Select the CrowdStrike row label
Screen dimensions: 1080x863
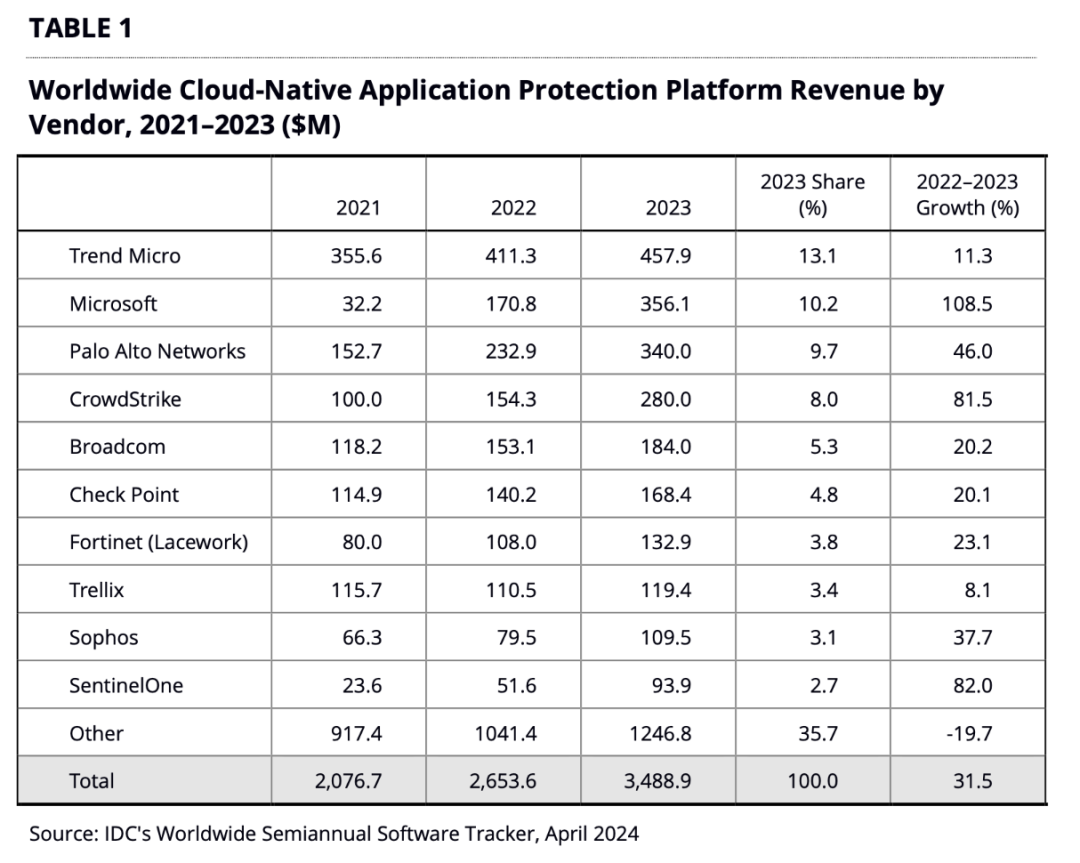[125, 399]
